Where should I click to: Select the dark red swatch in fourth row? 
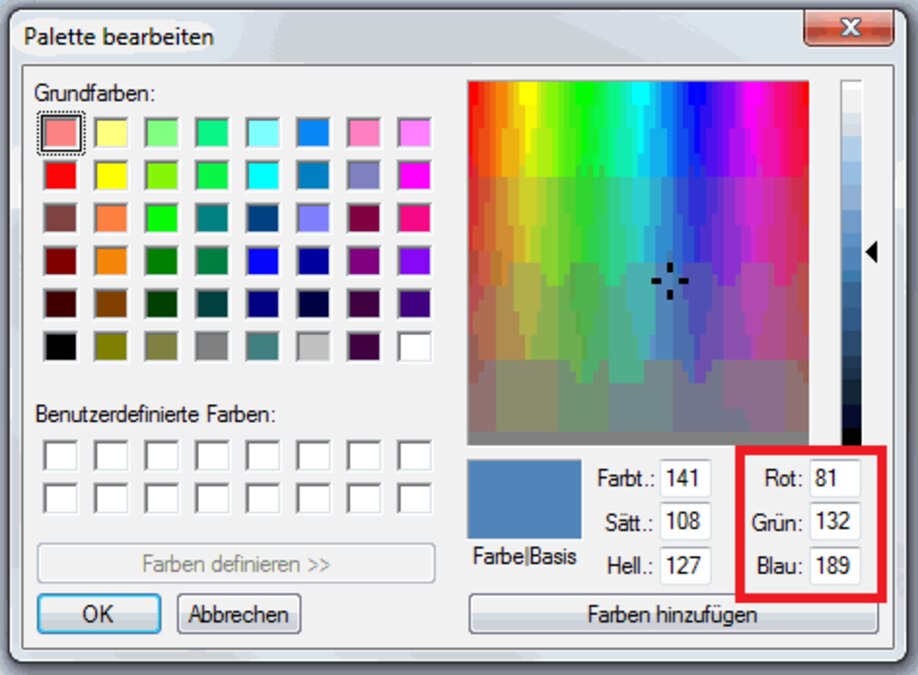tap(60, 261)
